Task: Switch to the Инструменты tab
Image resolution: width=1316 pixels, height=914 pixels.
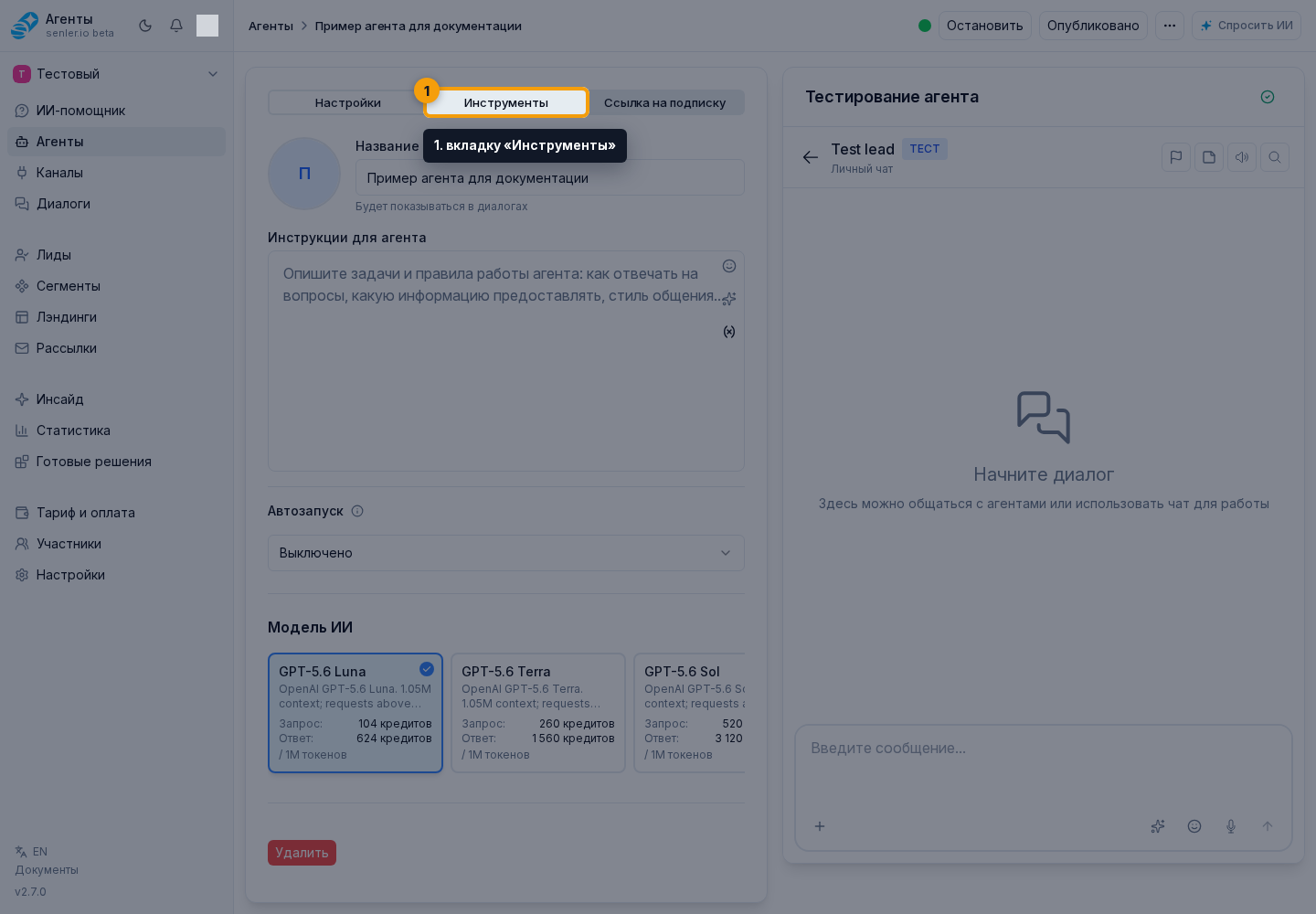Action: 506,102
